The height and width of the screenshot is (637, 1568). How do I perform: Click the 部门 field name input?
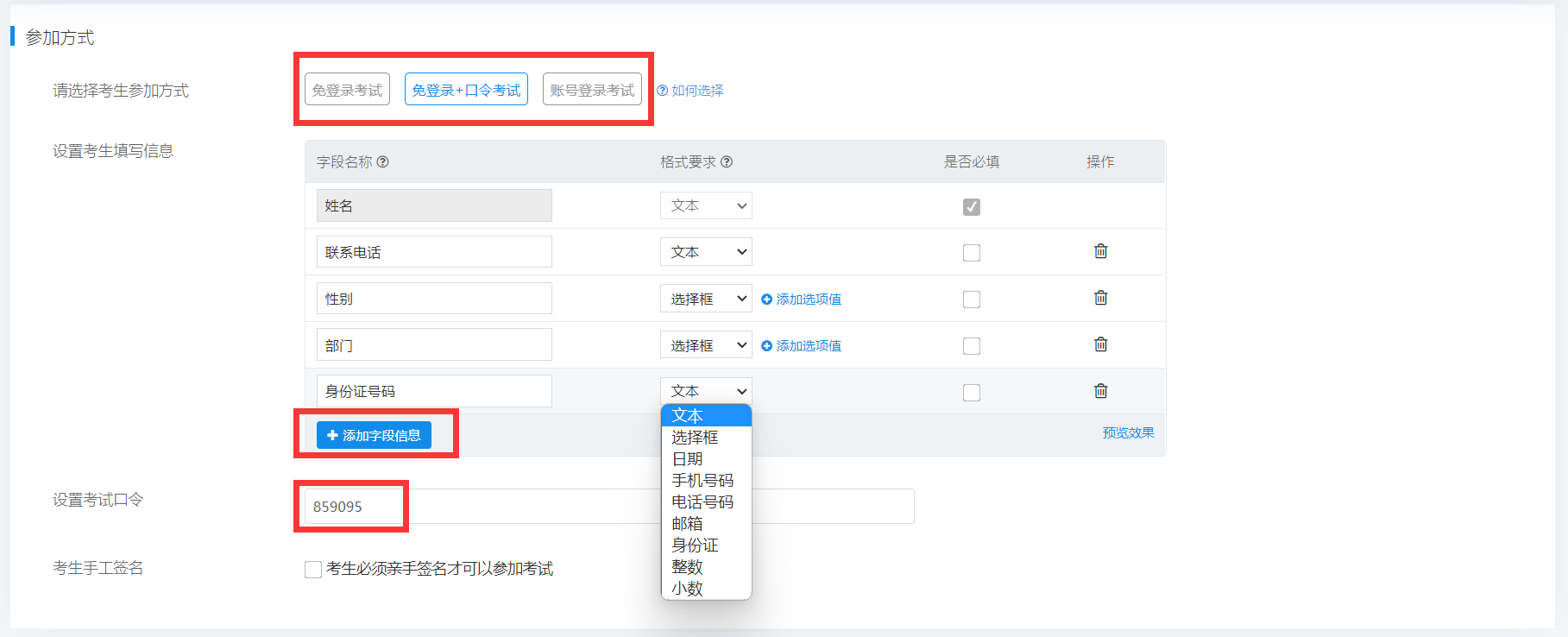[434, 345]
